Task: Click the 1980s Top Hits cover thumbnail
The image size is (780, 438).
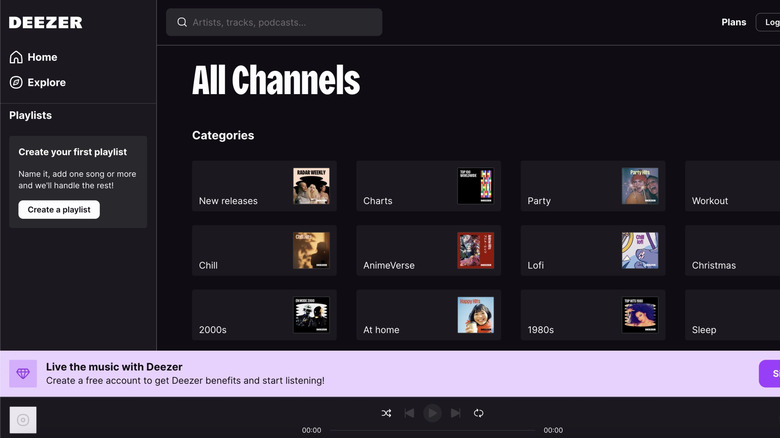Action: coord(640,315)
